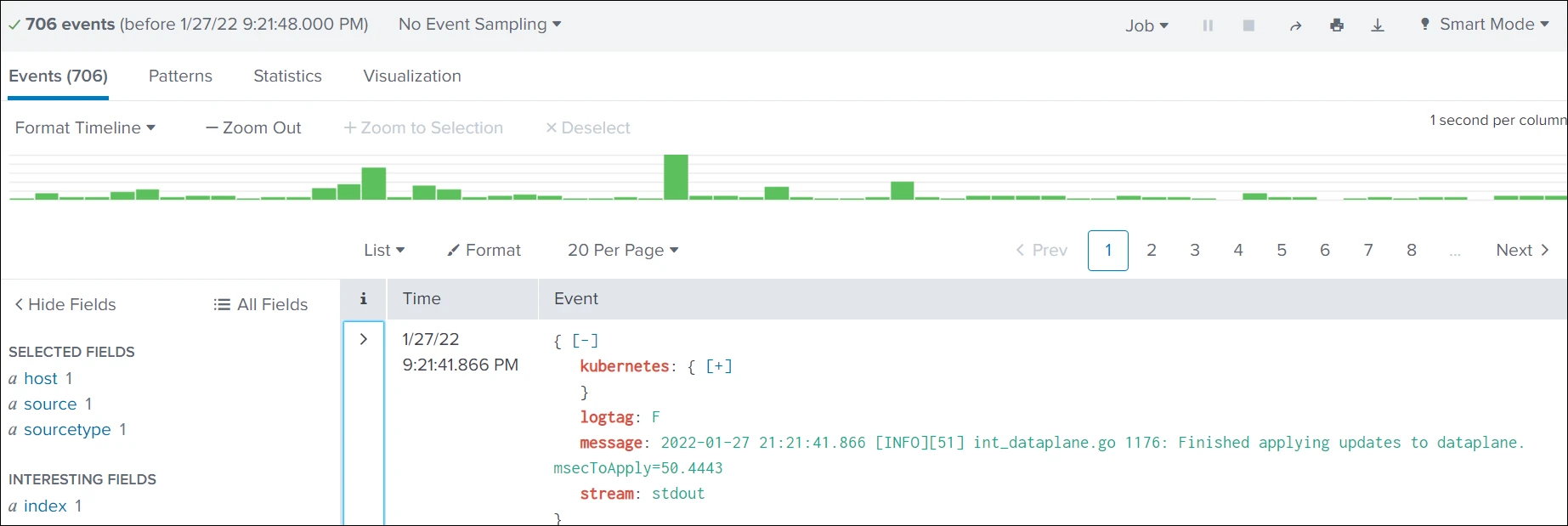The height and width of the screenshot is (526, 1568).
Task: Click the stdout value
Action: pyautogui.click(x=678, y=494)
